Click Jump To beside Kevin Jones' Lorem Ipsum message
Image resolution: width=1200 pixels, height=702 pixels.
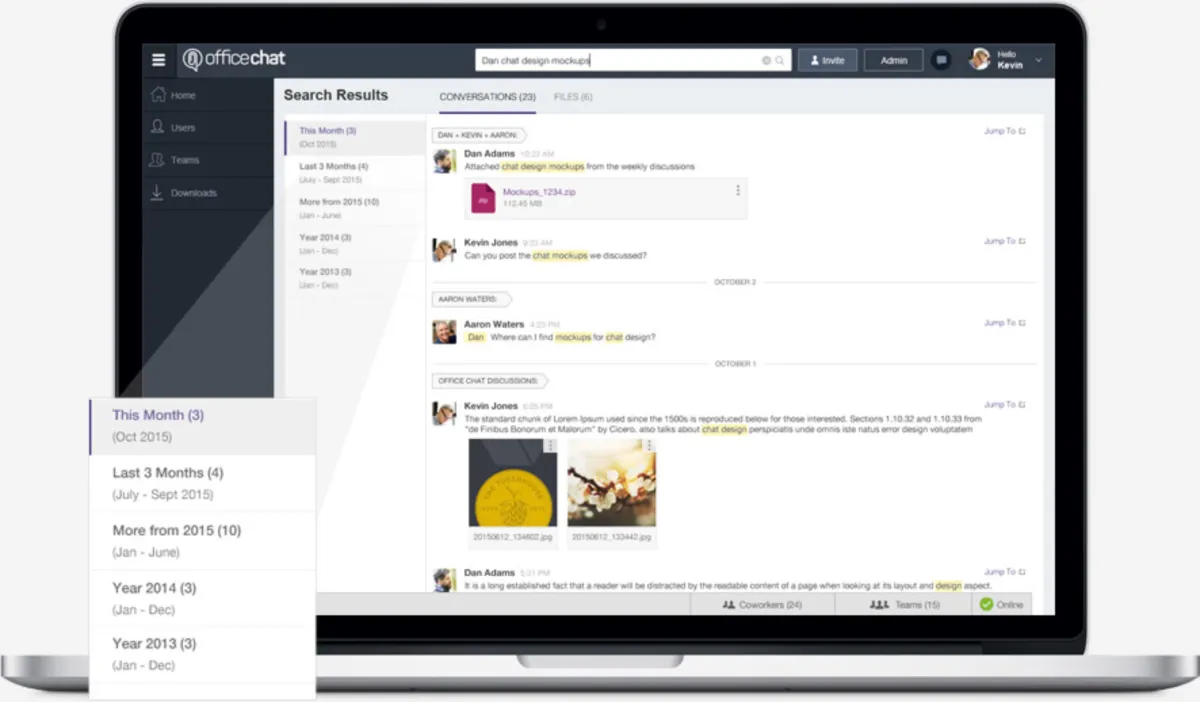coord(1004,405)
